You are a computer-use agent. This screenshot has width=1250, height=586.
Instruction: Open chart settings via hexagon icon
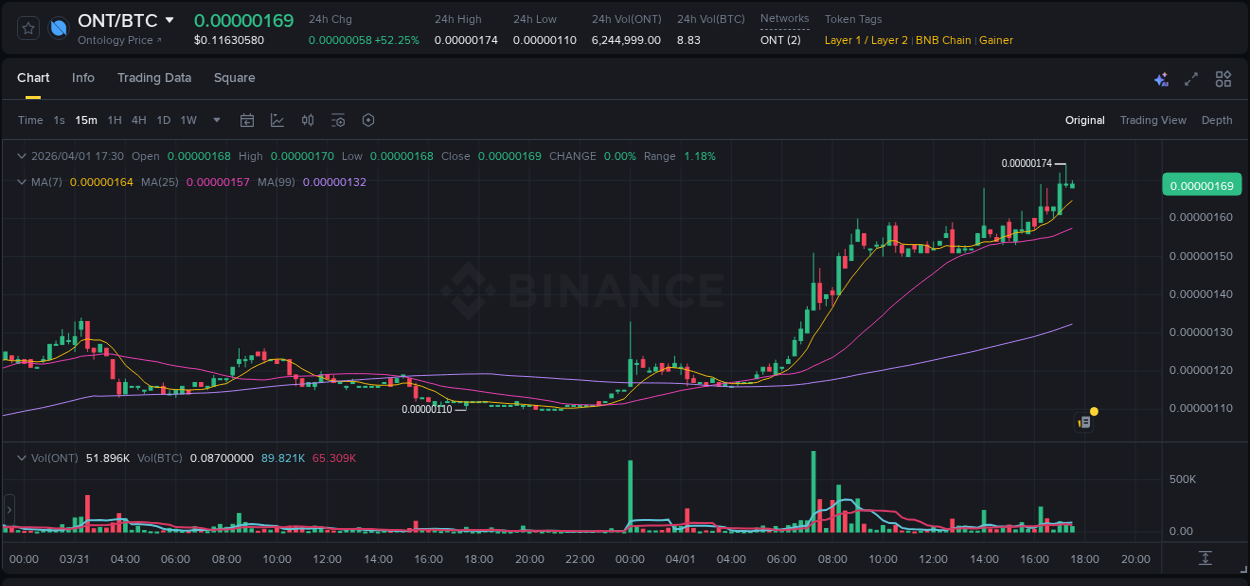[368, 120]
